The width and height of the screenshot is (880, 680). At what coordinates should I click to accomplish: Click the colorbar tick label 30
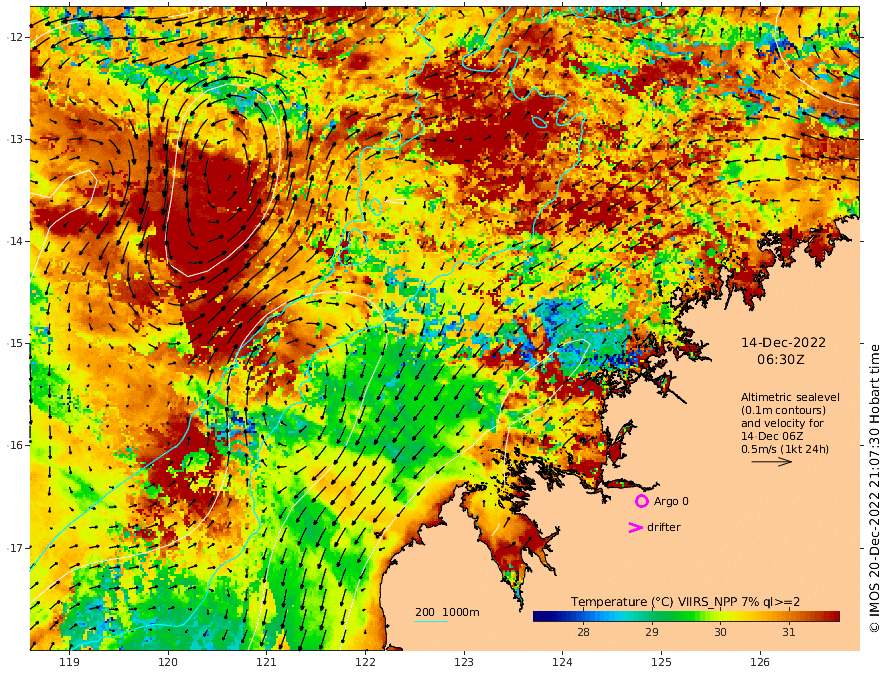[720, 632]
